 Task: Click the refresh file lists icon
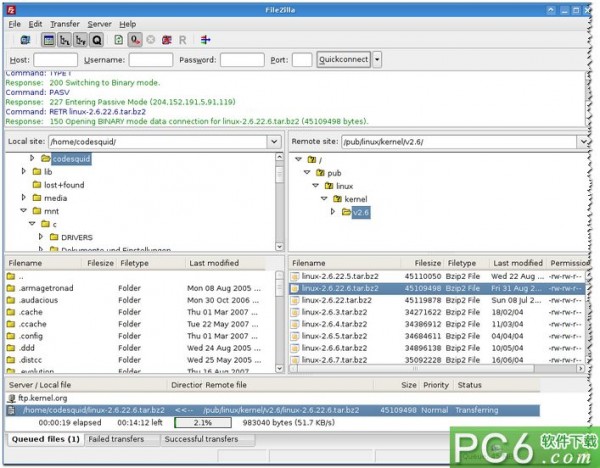[x=119, y=40]
